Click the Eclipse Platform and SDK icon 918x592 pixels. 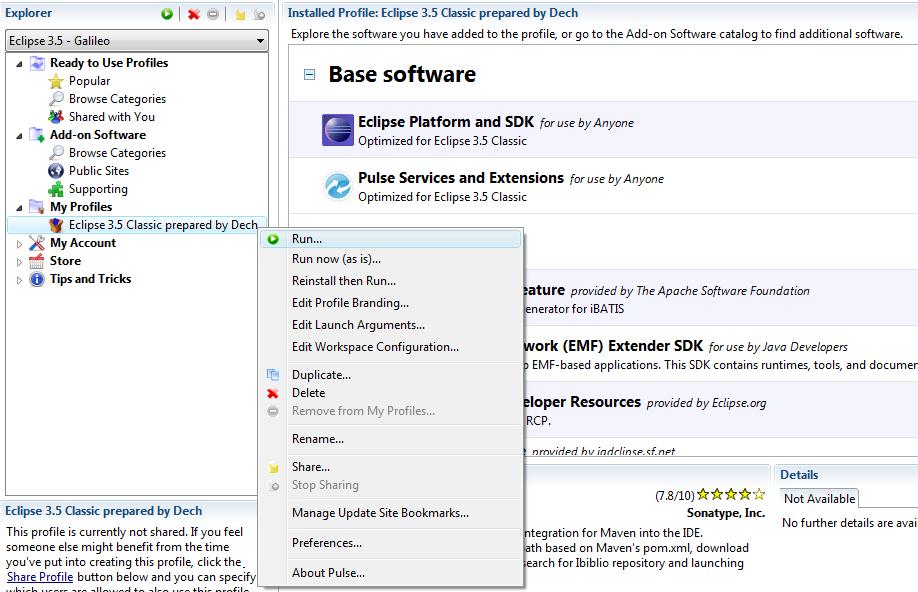tap(338, 130)
